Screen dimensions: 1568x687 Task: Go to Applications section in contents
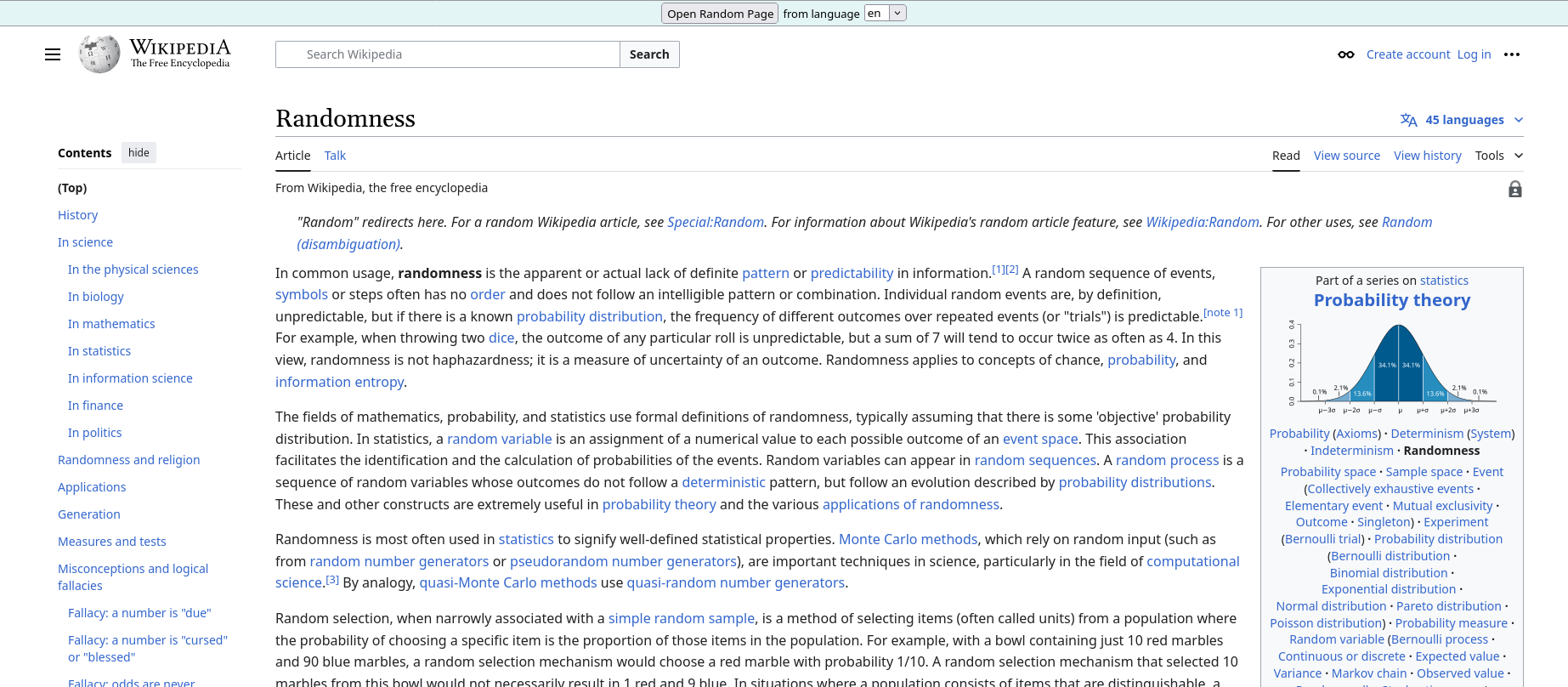coord(92,487)
